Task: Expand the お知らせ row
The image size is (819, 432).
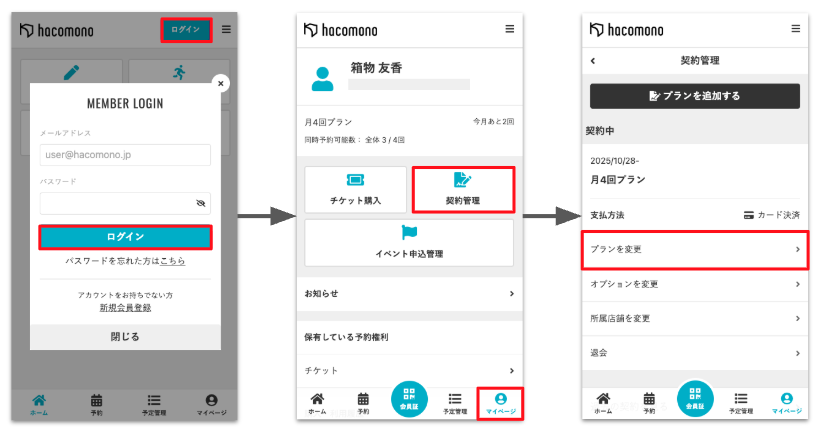Action: [x=408, y=293]
